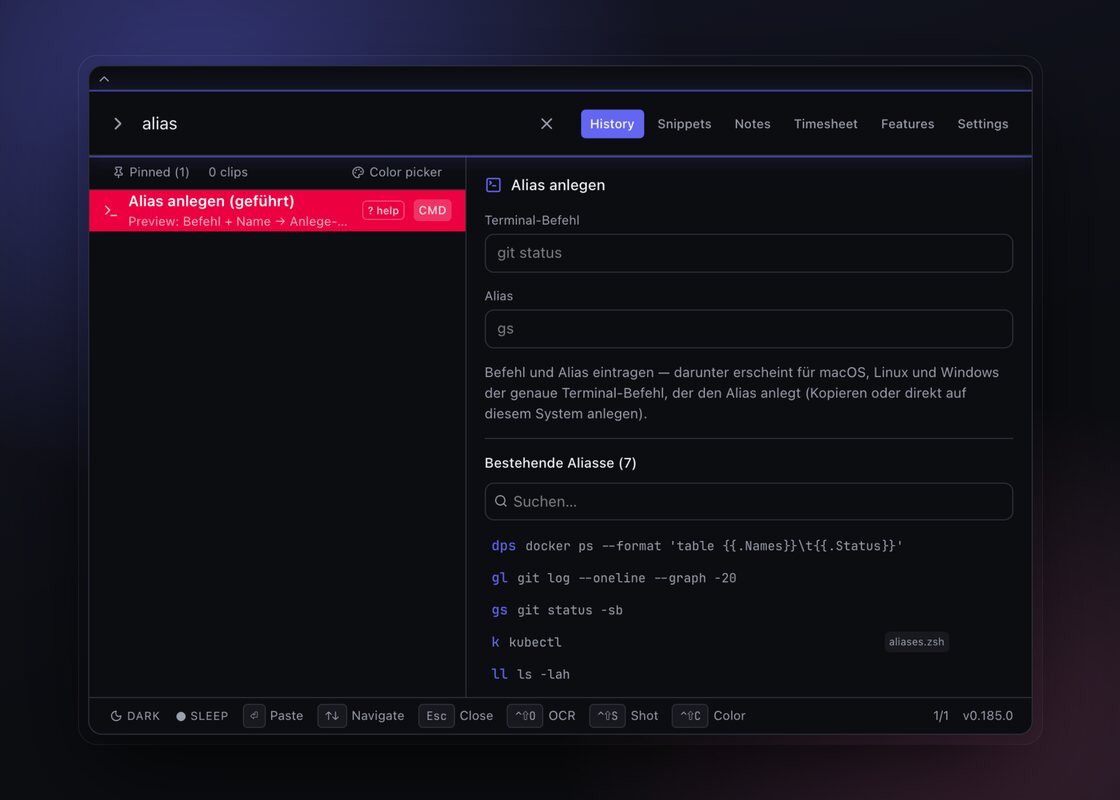Open the Timesheet tab
The width and height of the screenshot is (1120, 800).
coord(826,124)
